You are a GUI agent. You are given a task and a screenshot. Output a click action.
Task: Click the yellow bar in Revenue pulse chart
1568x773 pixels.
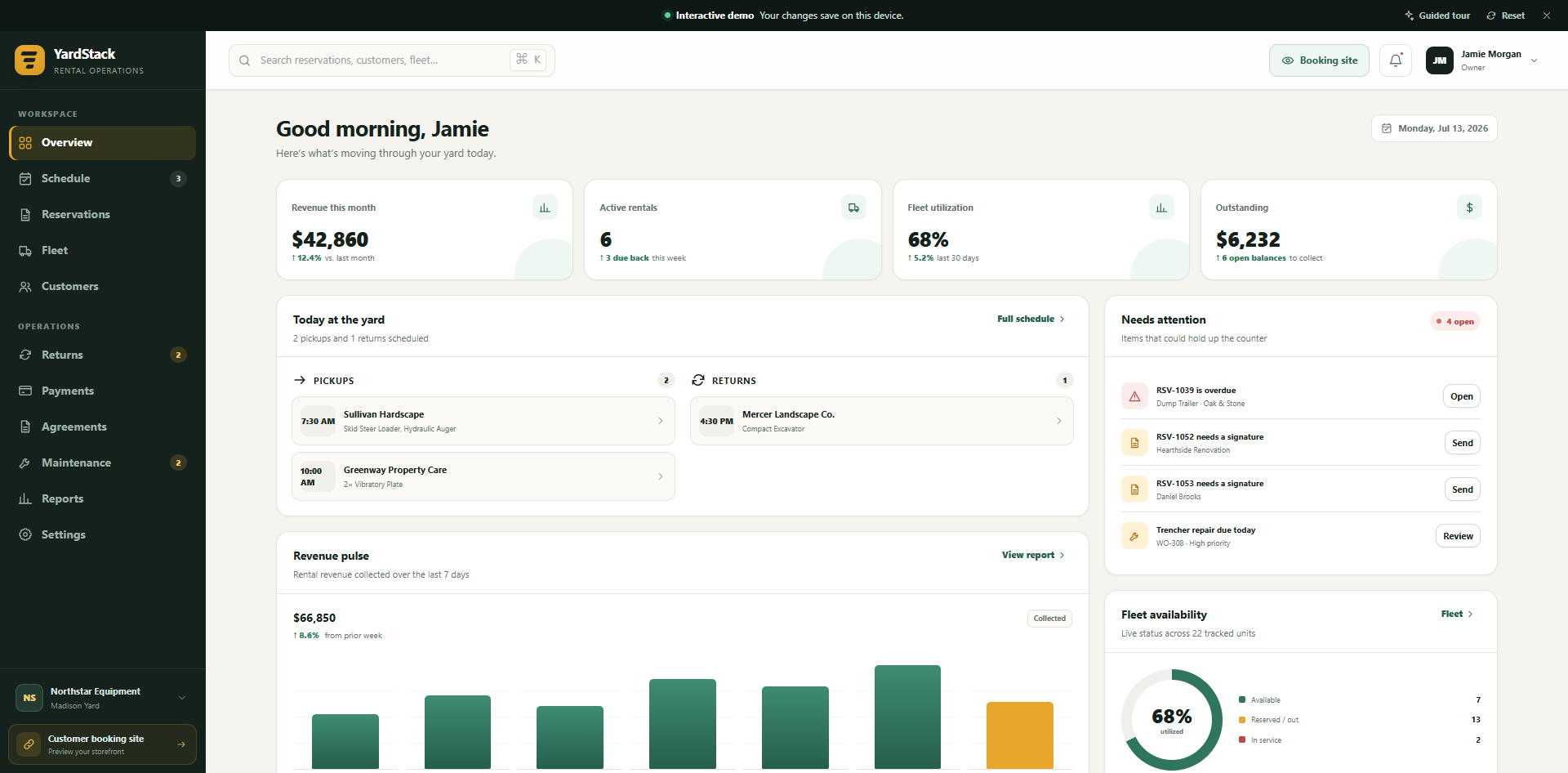click(1019, 735)
